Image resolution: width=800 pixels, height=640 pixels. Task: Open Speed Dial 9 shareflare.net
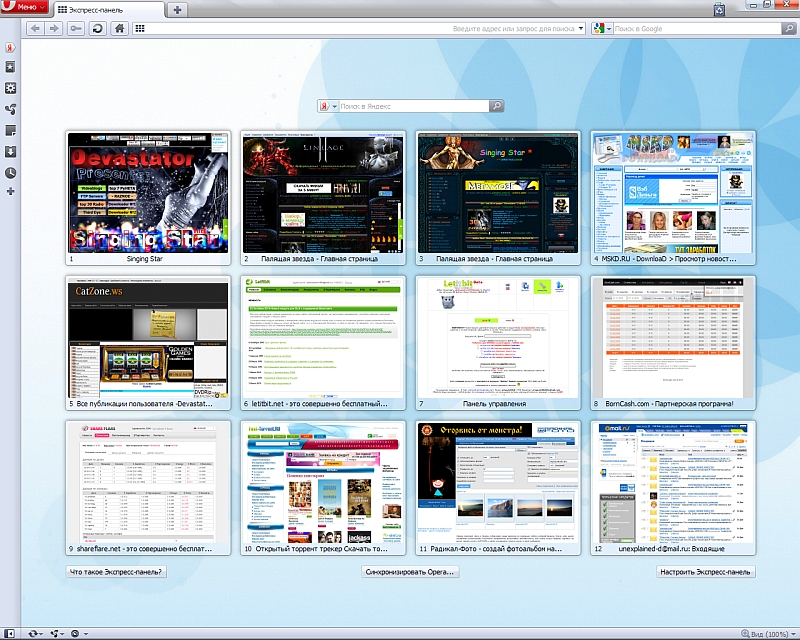148,487
